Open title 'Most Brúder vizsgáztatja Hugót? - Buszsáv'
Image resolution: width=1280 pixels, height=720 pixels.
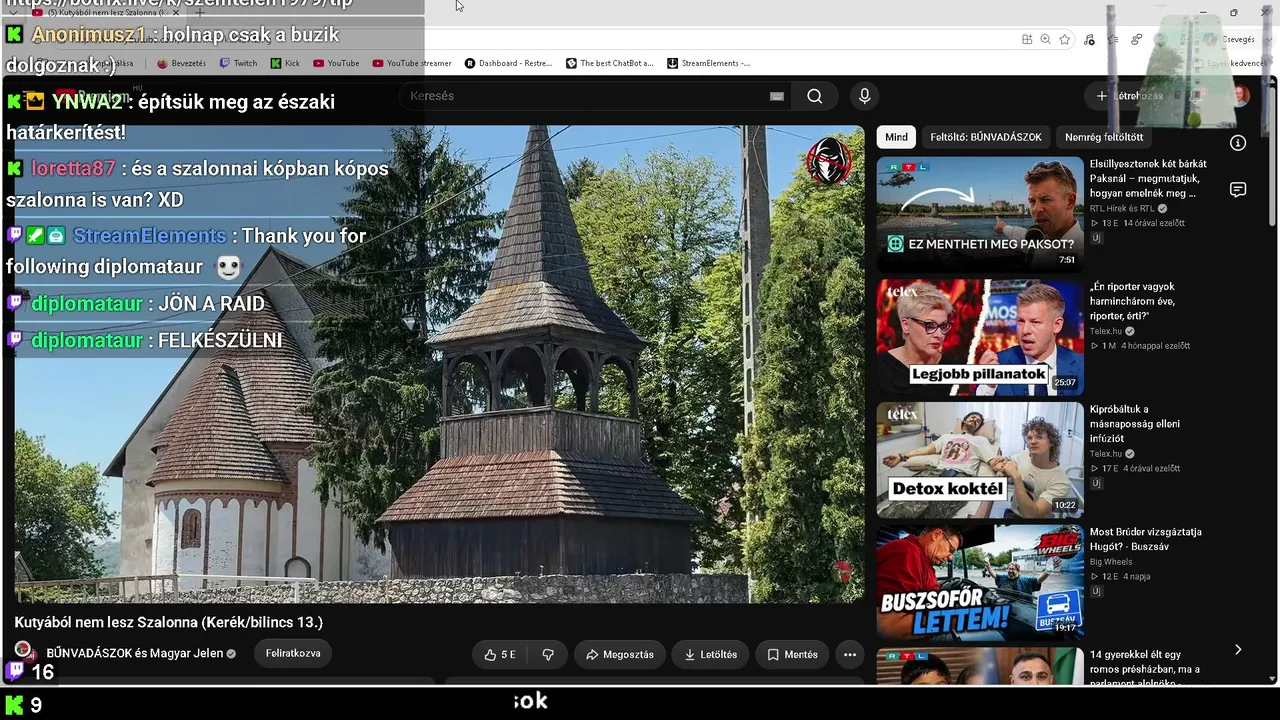(x=1146, y=539)
